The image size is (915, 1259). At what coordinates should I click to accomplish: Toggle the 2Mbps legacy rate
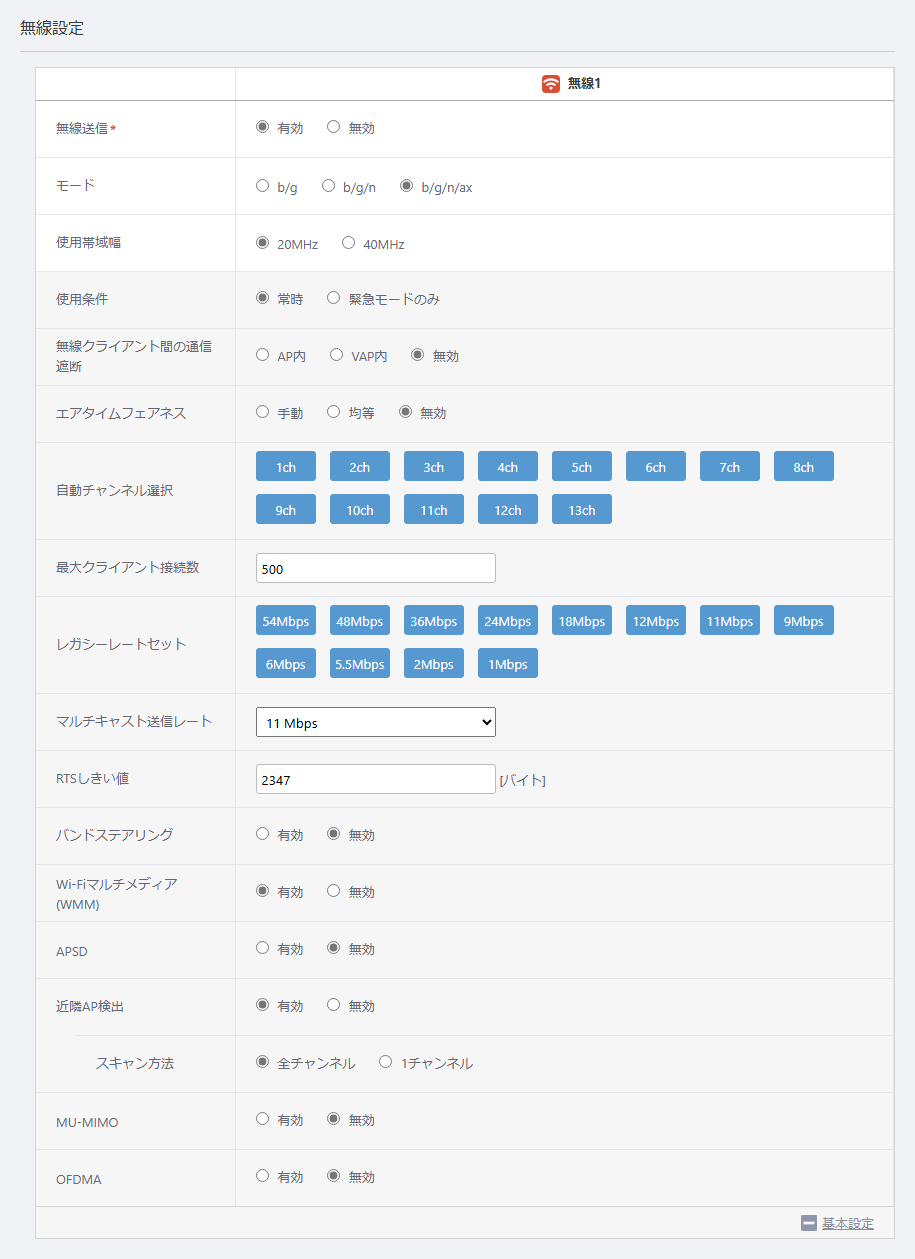click(434, 664)
